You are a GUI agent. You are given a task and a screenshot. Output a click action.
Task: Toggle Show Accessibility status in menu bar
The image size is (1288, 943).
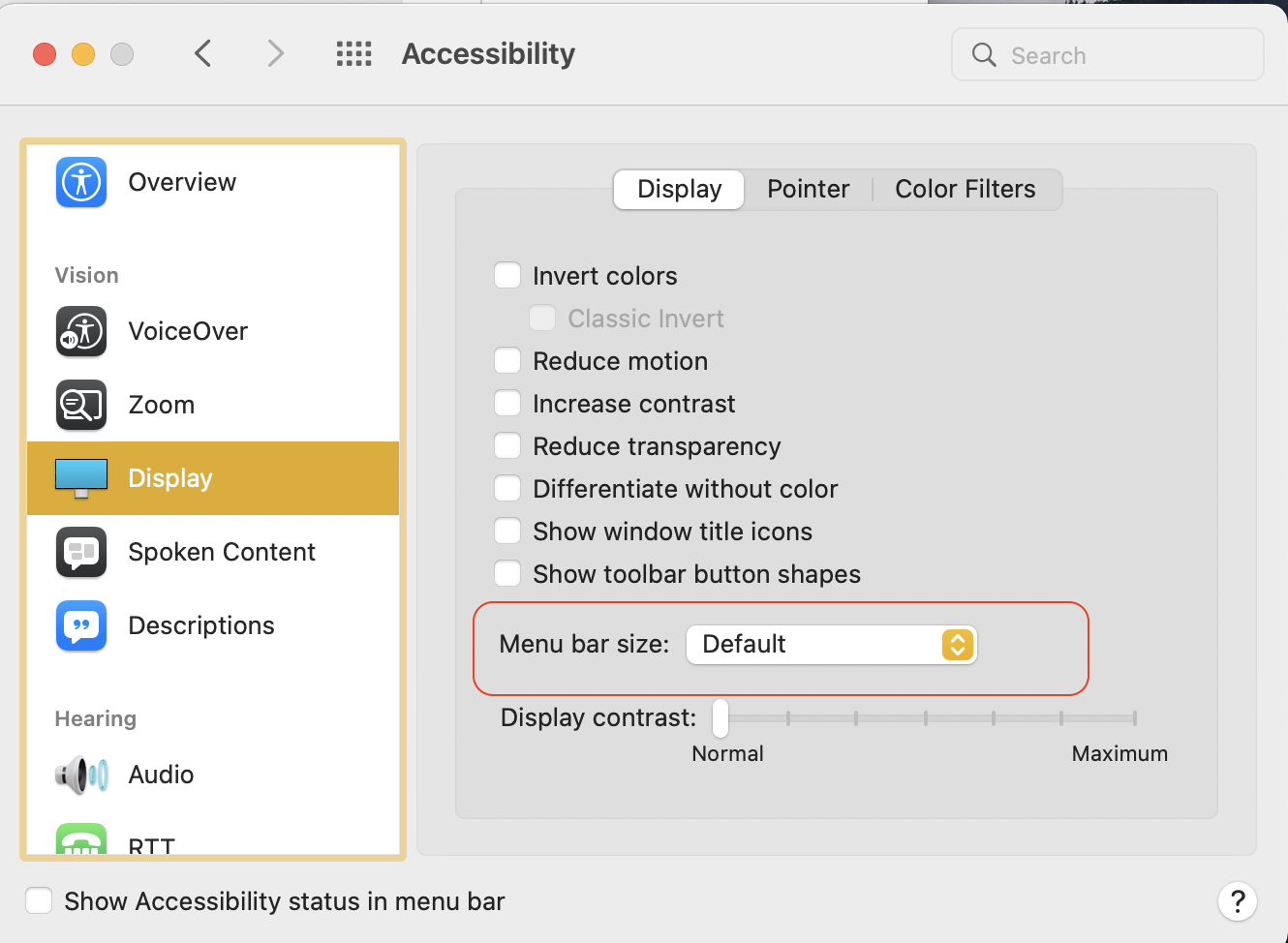tap(39, 901)
